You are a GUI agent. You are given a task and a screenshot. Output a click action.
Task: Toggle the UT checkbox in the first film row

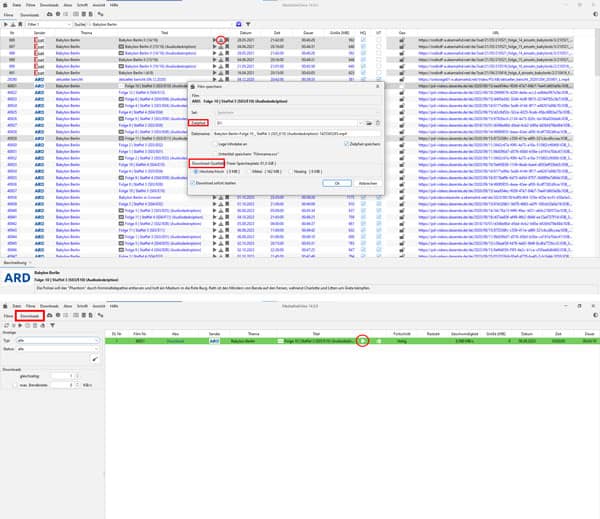tap(378, 40)
